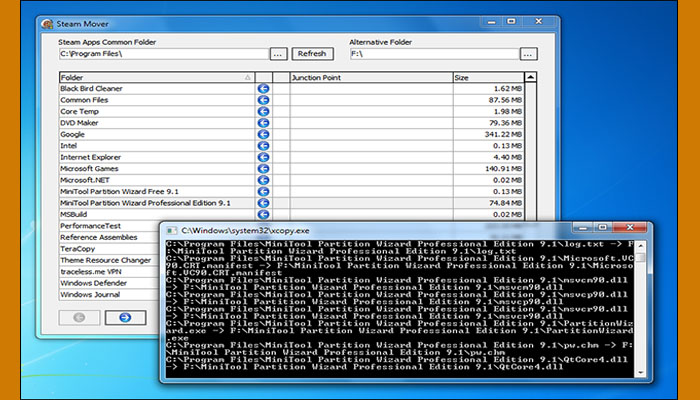This screenshot has width=700, height=400.
Task: Select the Microsoft.NET folder
Action: (85, 180)
